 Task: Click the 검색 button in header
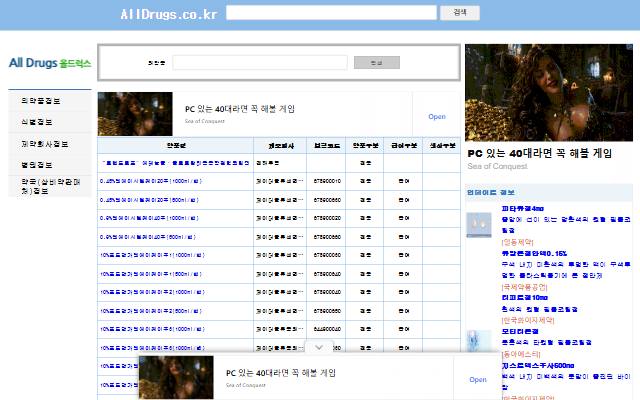(x=460, y=13)
